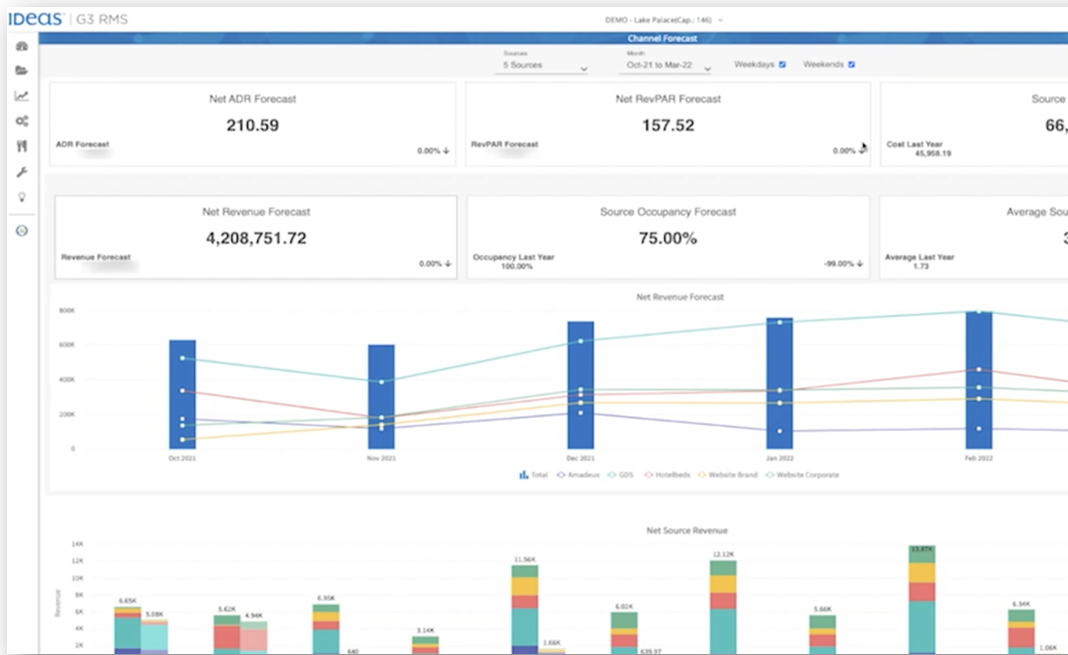Viewport: 1068px width, 655px height.
Task: Toggle the Total bar chart legend icon
Action: [x=523, y=475]
